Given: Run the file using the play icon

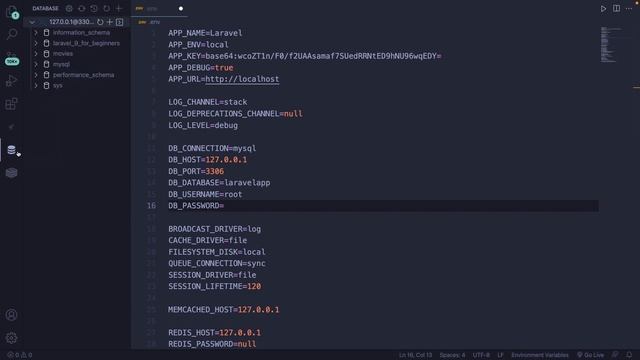Looking at the screenshot, I should pyautogui.click(x=603, y=9).
